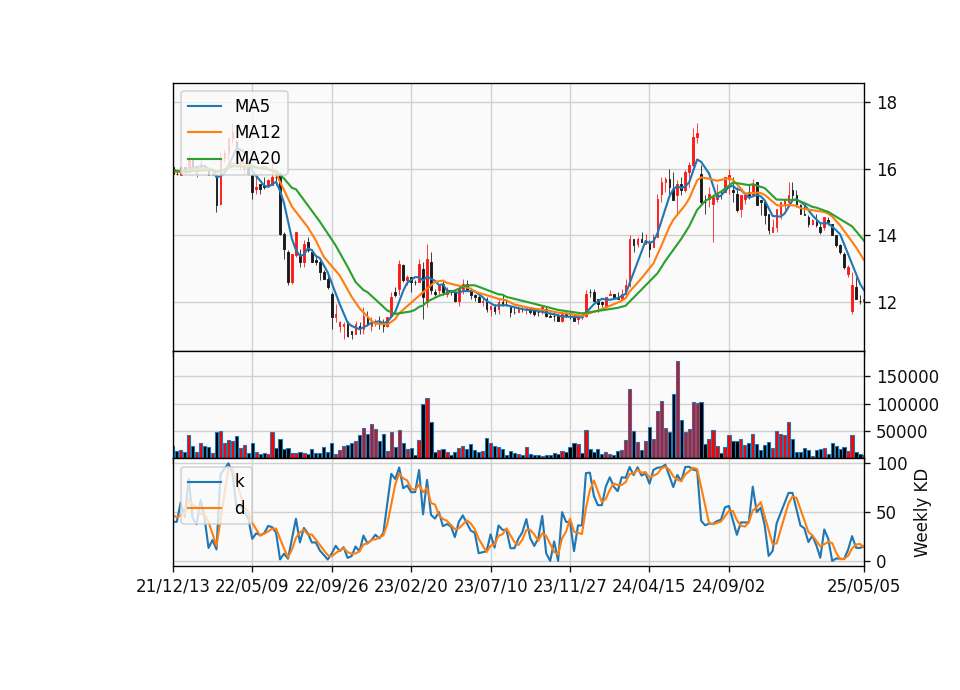Click the d legend label
Viewport: 960px width, 690px height.
[240, 508]
